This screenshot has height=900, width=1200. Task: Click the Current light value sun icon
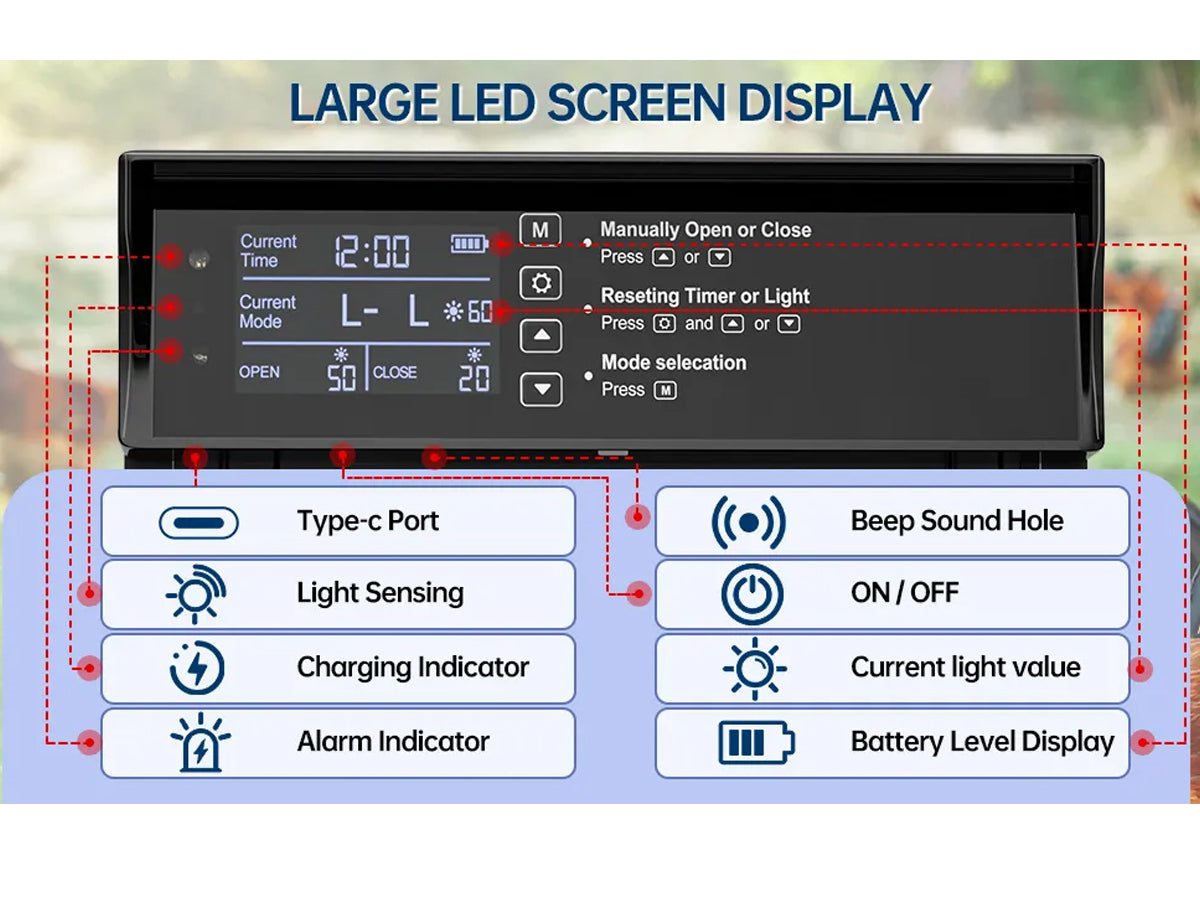(754, 668)
